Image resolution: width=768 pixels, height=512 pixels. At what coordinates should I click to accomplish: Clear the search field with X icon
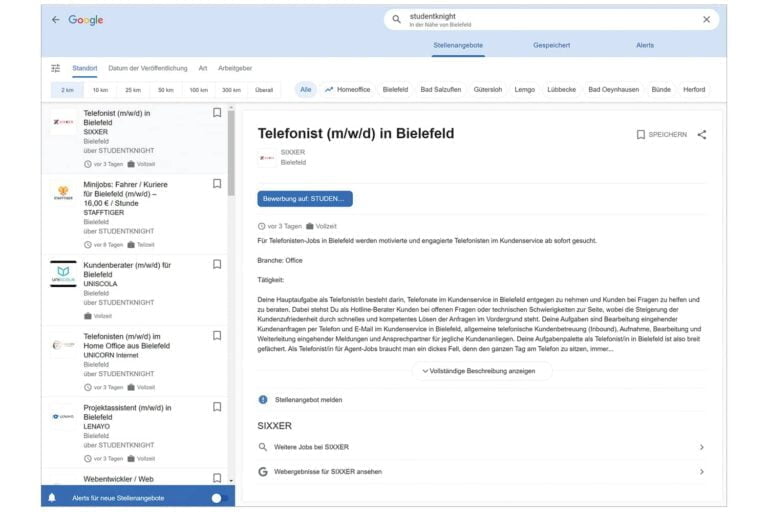pyautogui.click(x=706, y=19)
